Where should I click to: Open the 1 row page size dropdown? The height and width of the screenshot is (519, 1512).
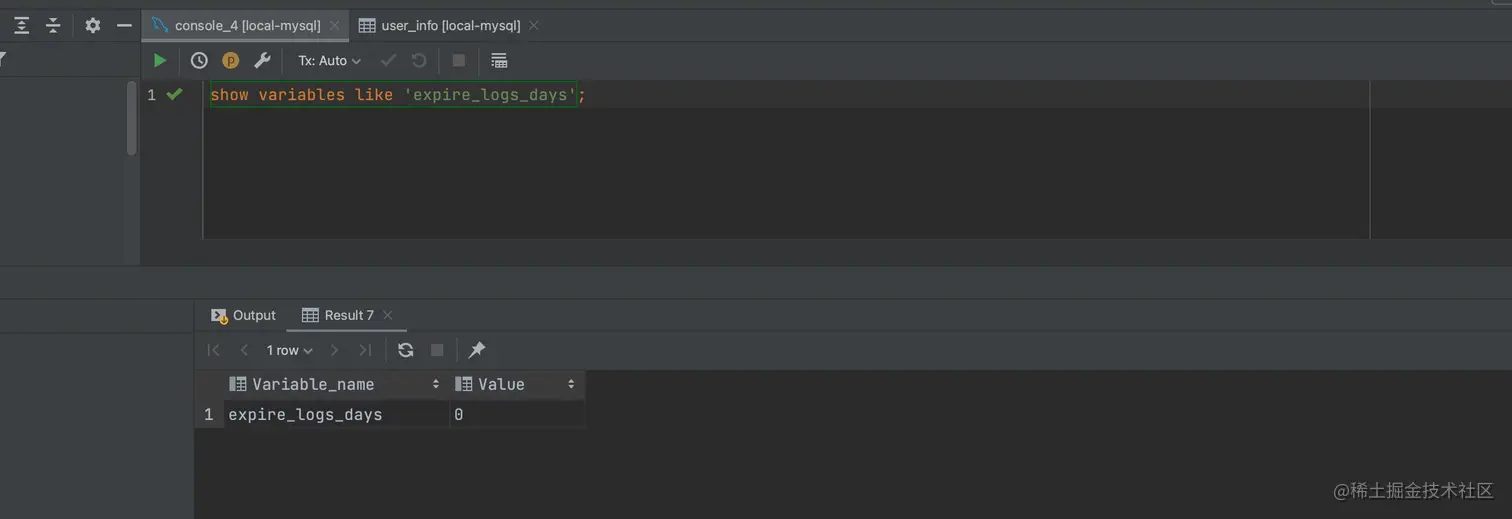289,350
